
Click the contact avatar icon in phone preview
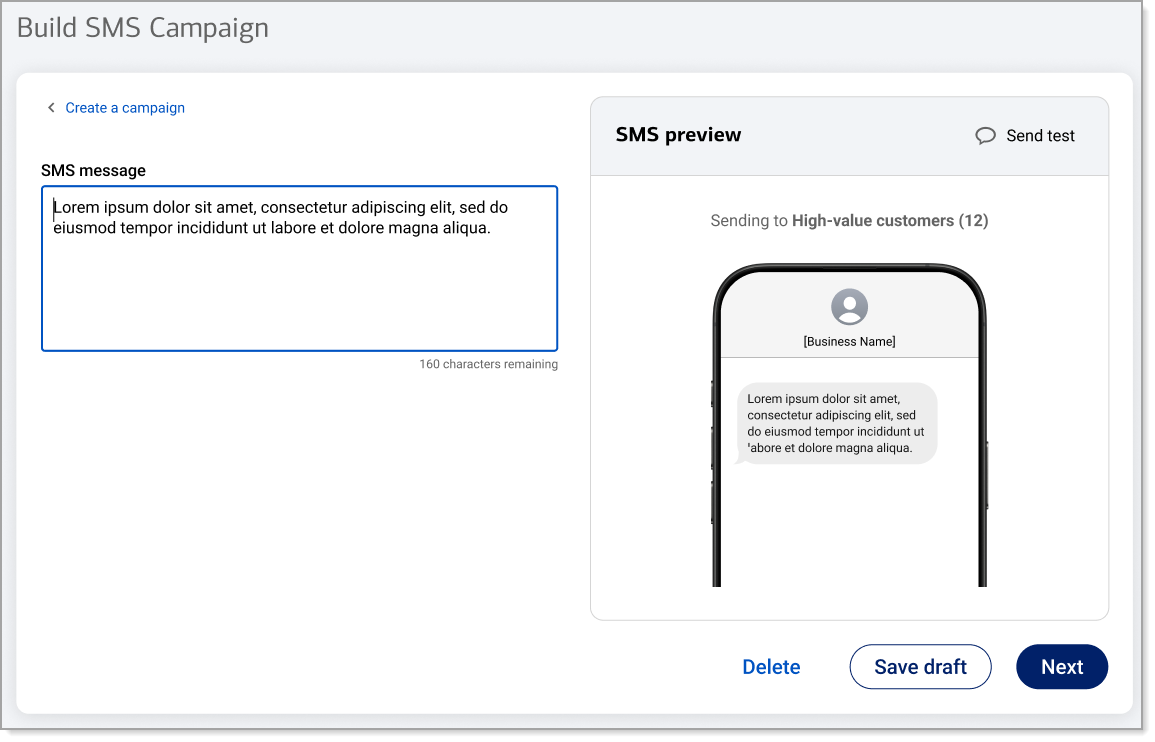click(x=849, y=307)
